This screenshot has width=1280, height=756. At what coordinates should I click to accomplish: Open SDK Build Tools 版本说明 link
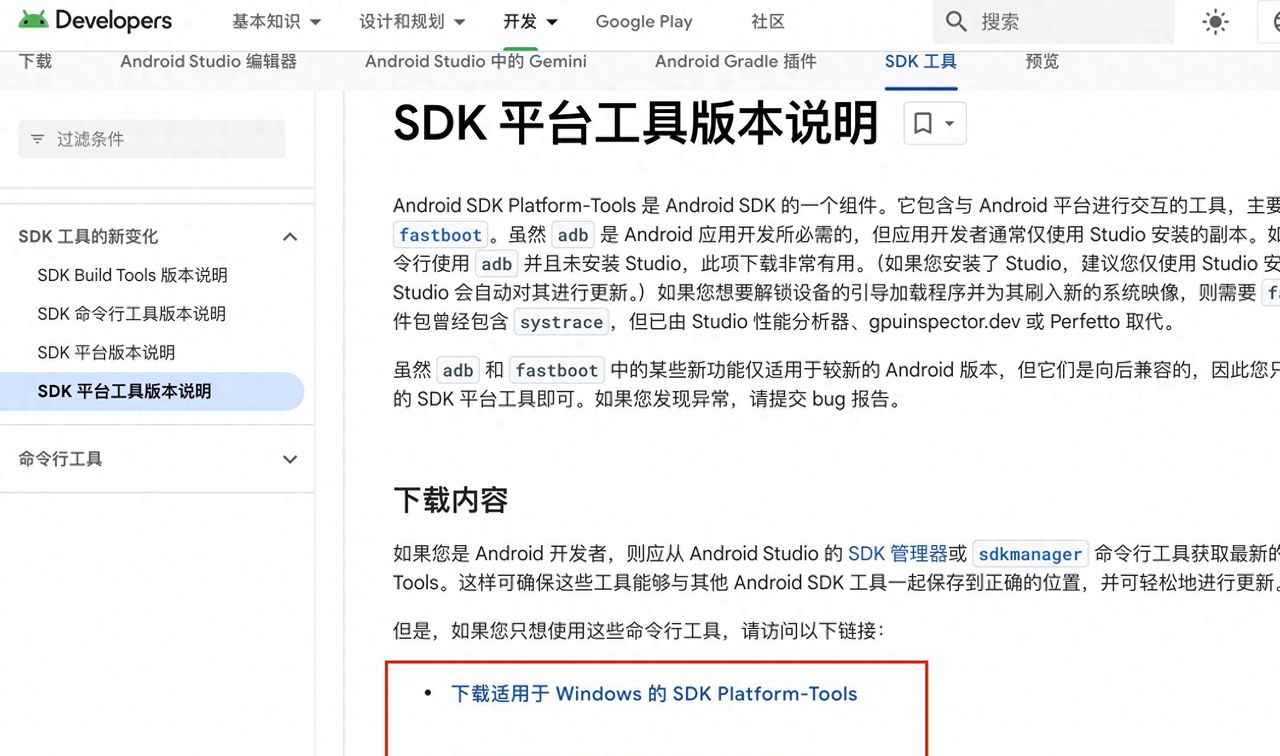pos(133,275)
